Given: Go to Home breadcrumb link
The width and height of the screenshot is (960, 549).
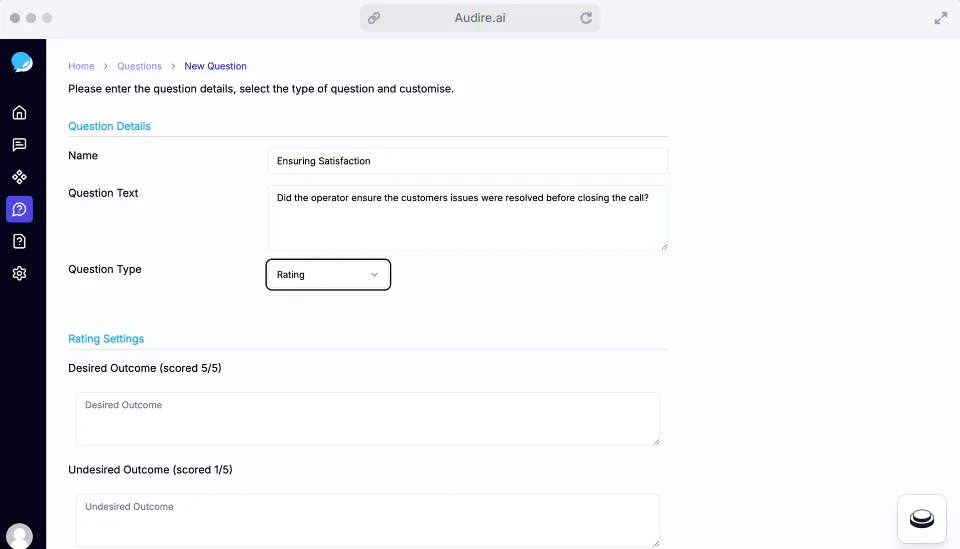Looking at the screenshot, I should pyautogui.click(x=81, y=66).
